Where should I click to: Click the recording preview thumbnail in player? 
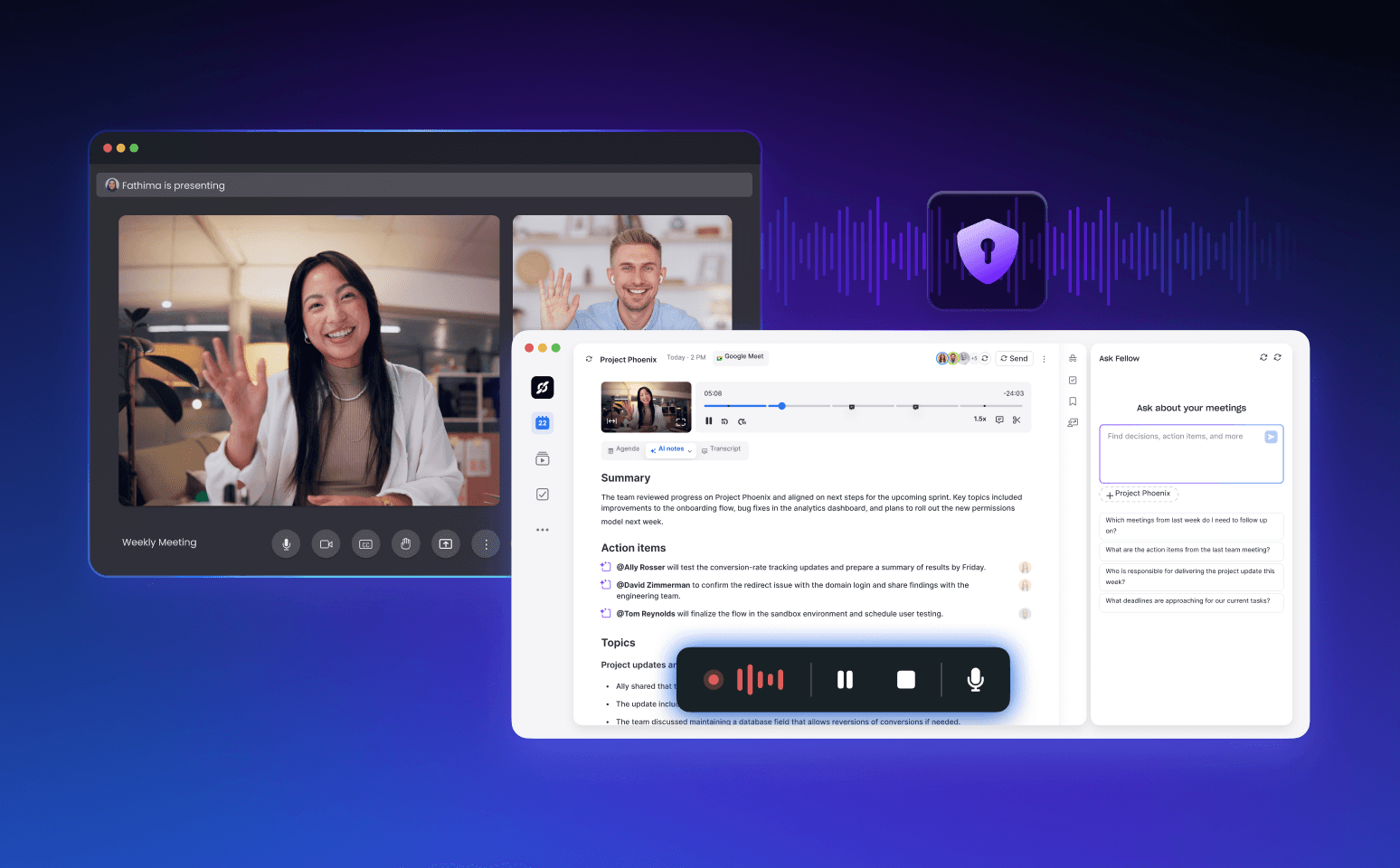coord(647,407)
